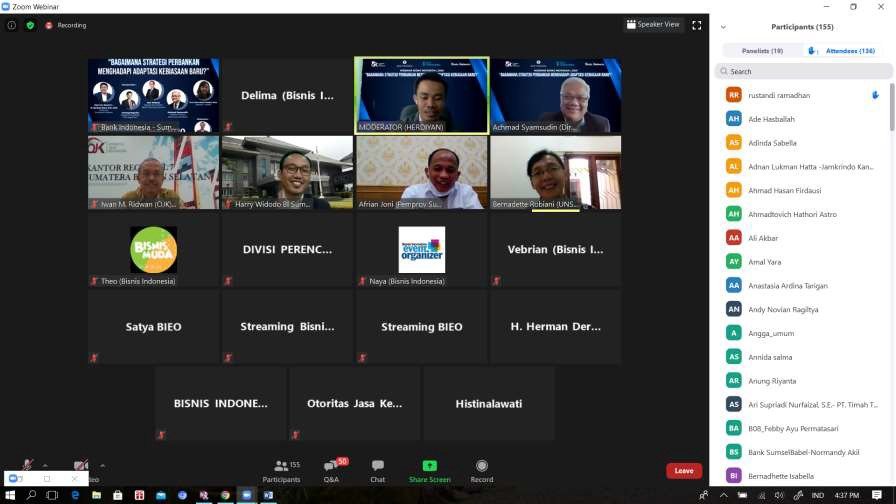Screen dimensions: 896x504
Task: Collapse the Participants panel chevron
Action: (723, 27)
